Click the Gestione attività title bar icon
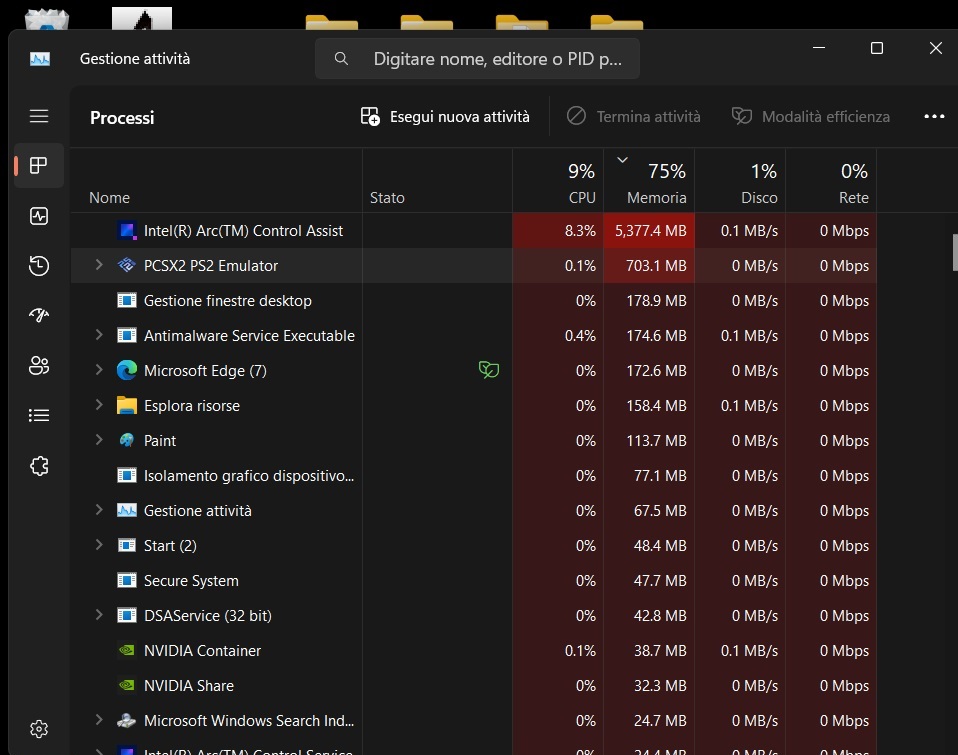This screenshot has width=958, height=755. pyautogui.click(x=40, y=59)
